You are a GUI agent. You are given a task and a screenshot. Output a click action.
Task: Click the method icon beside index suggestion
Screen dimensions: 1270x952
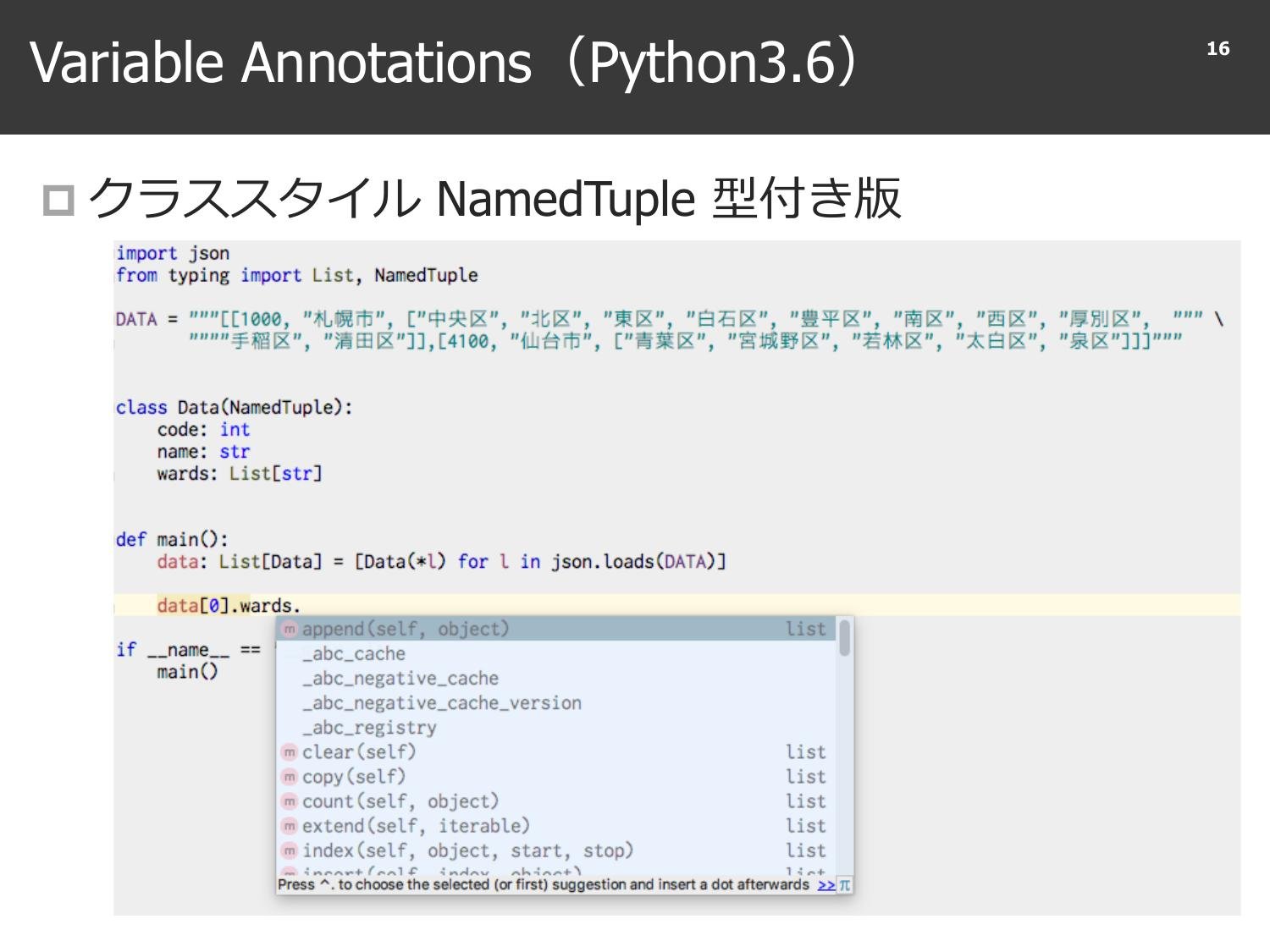[x=290, y=850]
